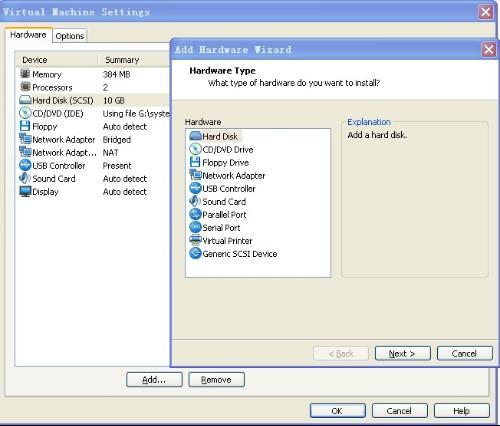Cancel the Add Hardware Wizard
This screenshot has width=500, height=426.
tap(465, 353)
